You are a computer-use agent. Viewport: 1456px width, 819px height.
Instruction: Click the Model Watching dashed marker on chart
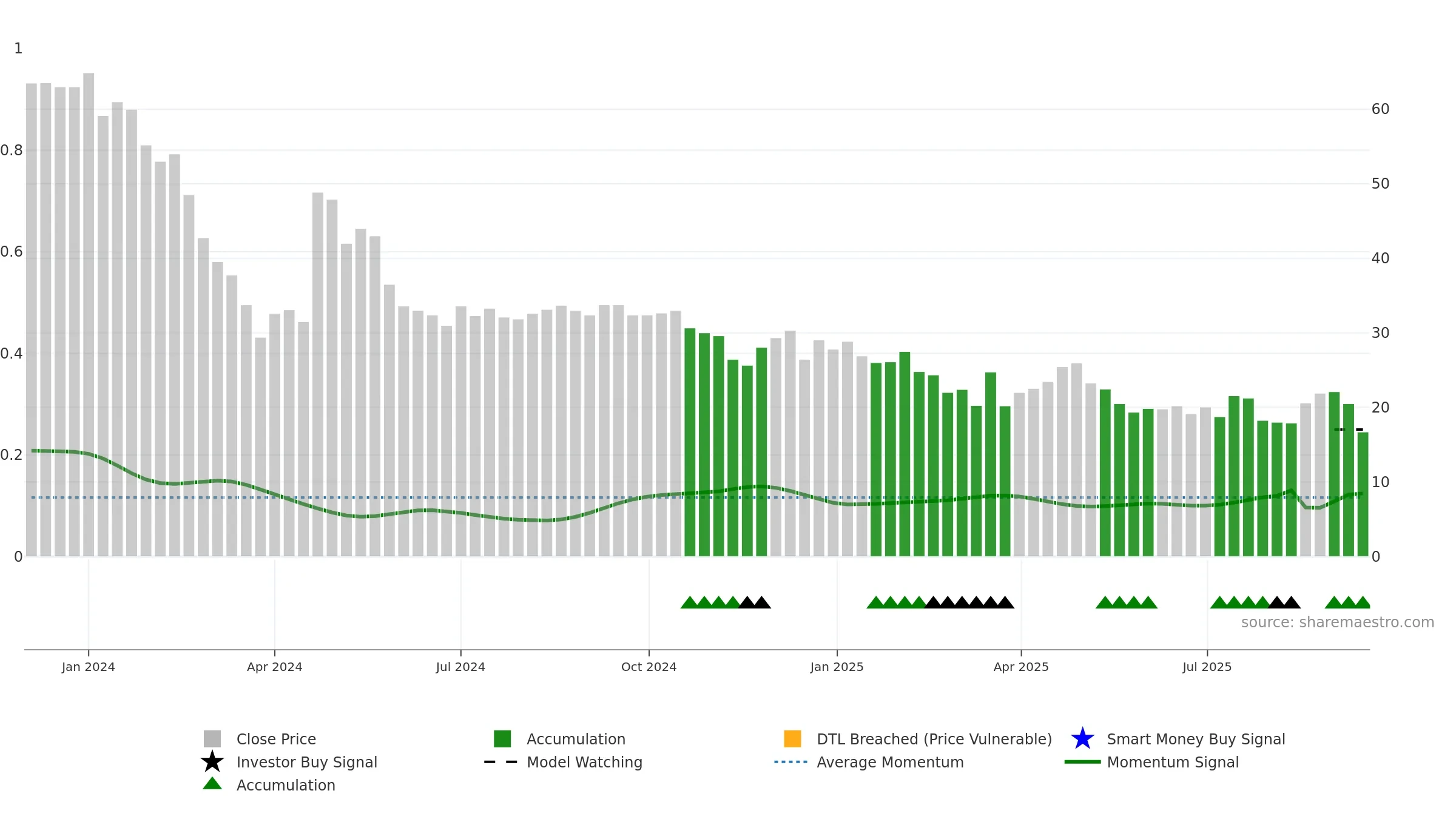[1349, 430]
